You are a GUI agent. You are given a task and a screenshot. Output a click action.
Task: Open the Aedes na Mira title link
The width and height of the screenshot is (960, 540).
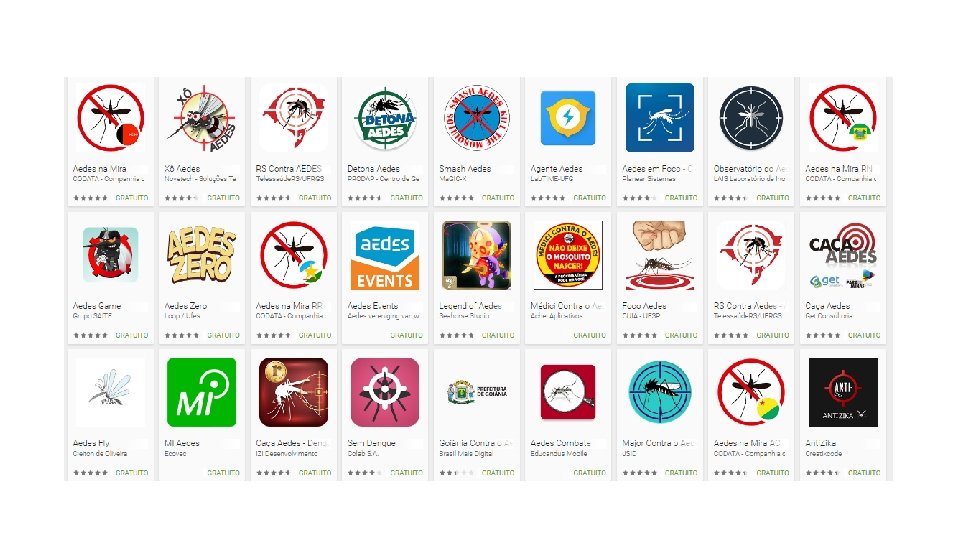pos(99,168)
